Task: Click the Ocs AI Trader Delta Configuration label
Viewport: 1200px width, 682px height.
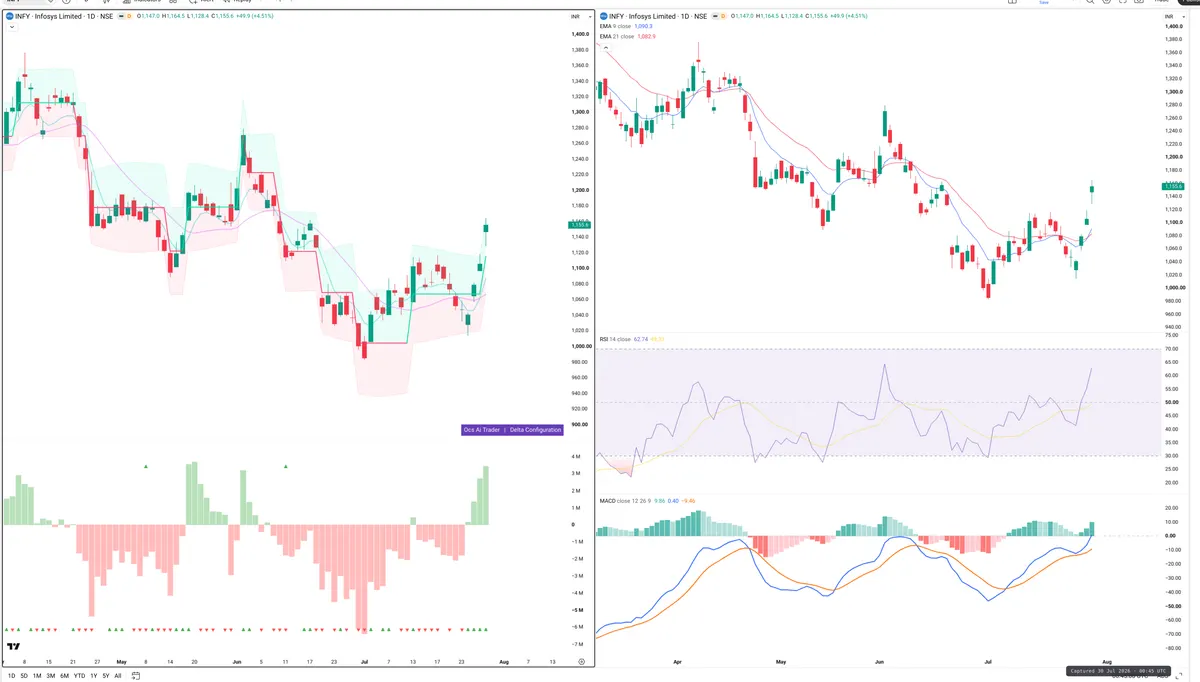Action: click(513, 430)
